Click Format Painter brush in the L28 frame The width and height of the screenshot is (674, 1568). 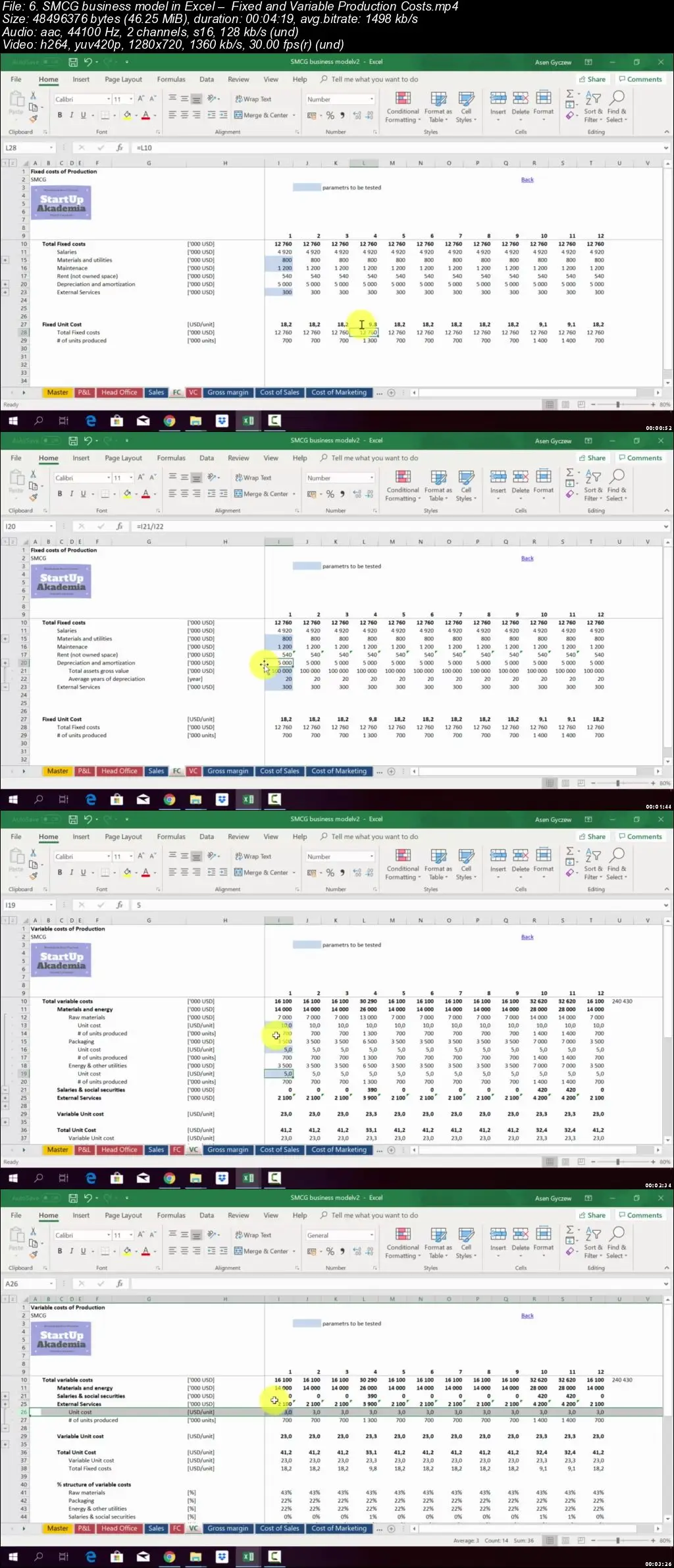(x=33, y=119)
